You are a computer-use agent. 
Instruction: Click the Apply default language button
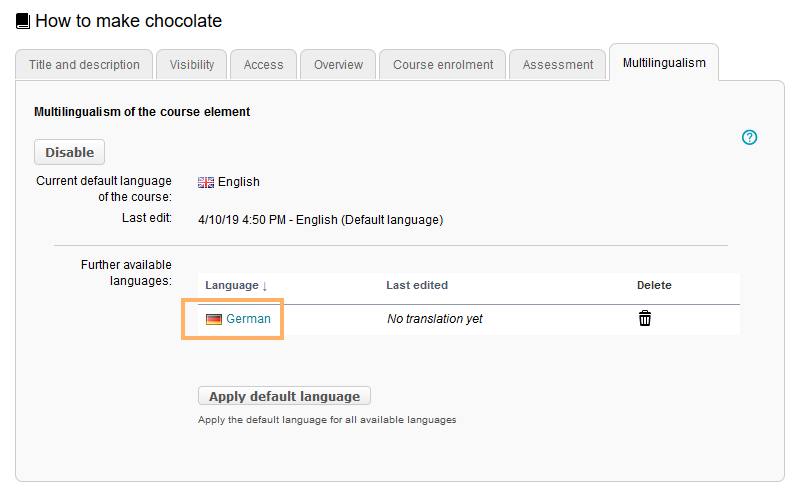click(x=284, y=396)
